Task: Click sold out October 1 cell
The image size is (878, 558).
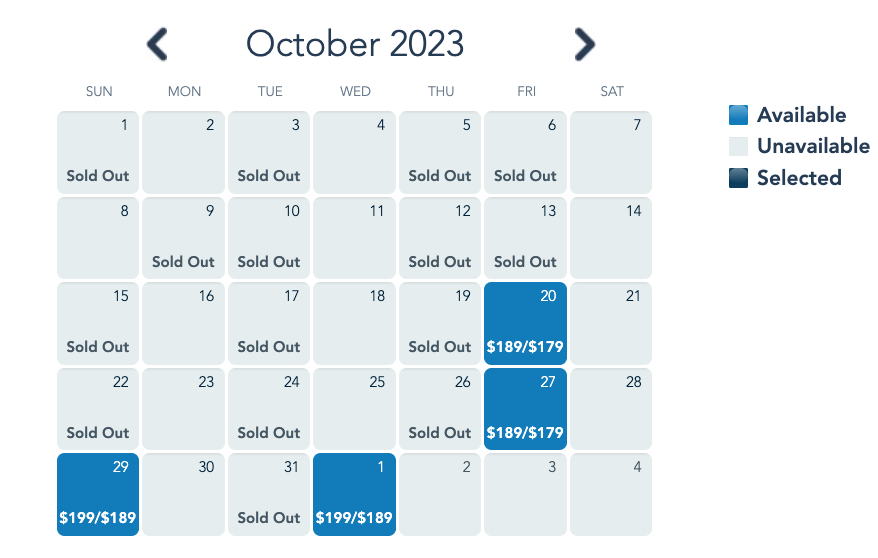Action: click(98, 152)
